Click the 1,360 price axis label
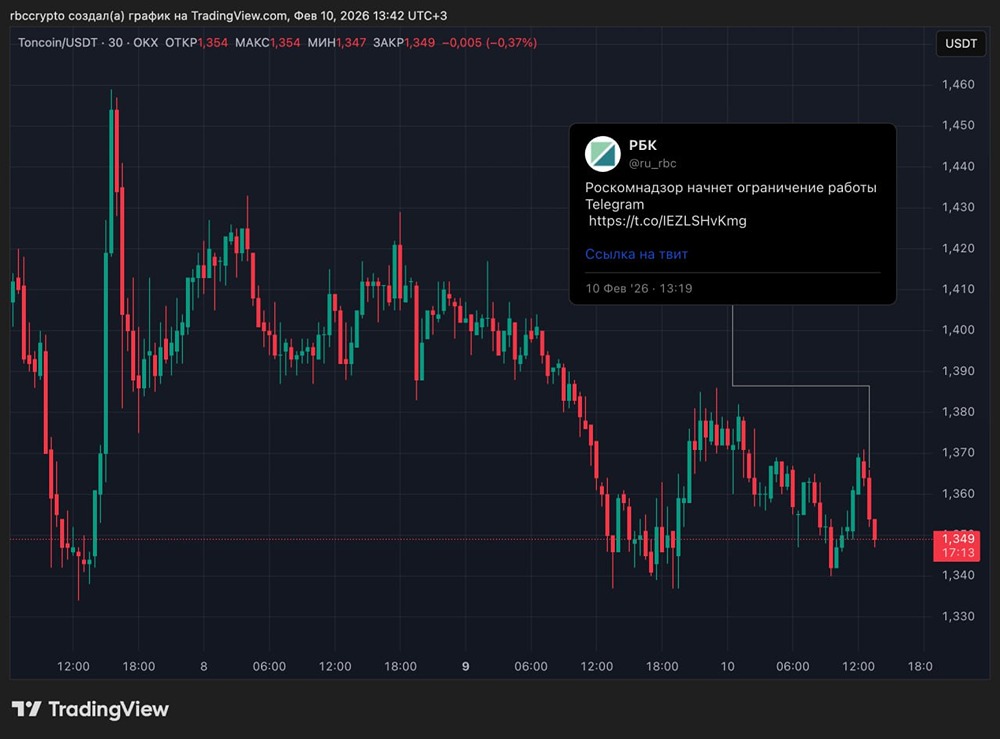 point(958,494)
